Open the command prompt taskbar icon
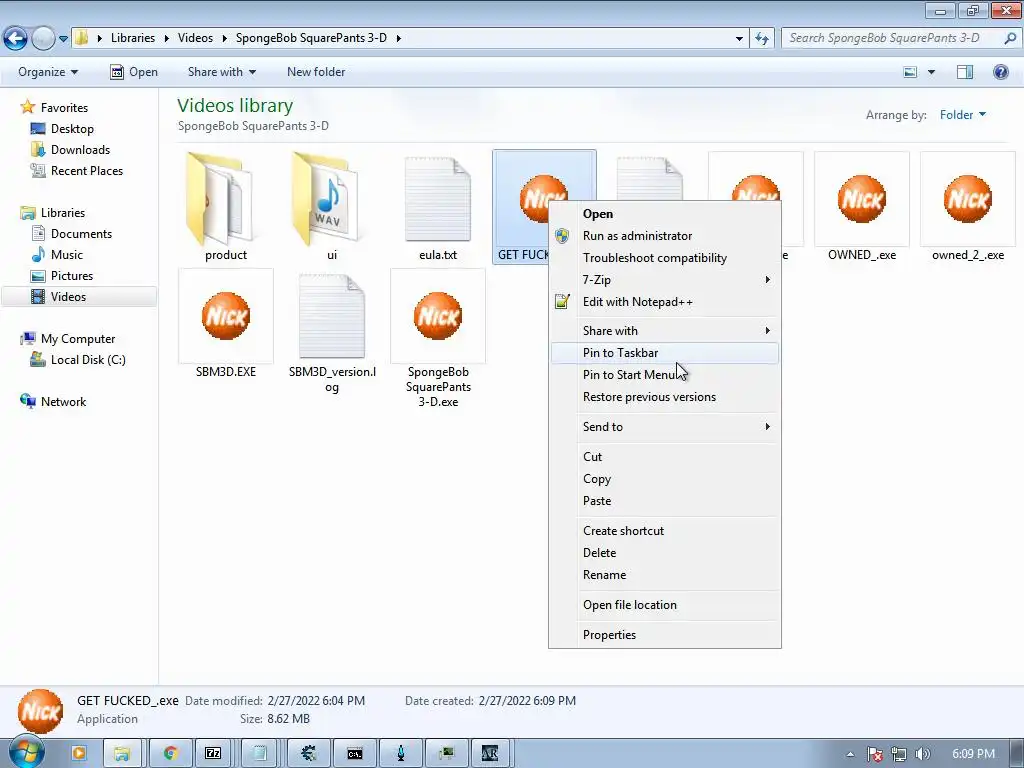This screenshot has width=1024, height=768. [355, 753]
